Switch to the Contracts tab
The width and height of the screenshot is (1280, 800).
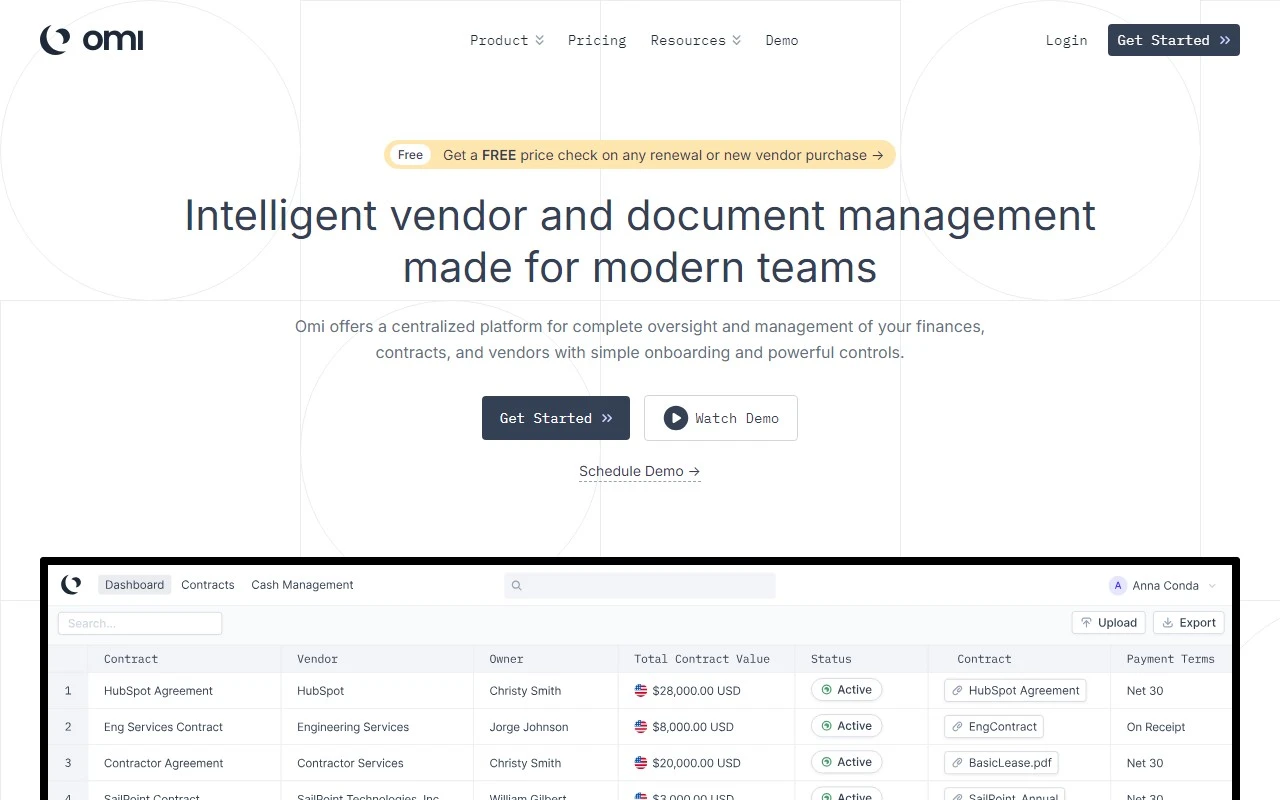click(x=208, y=585)
